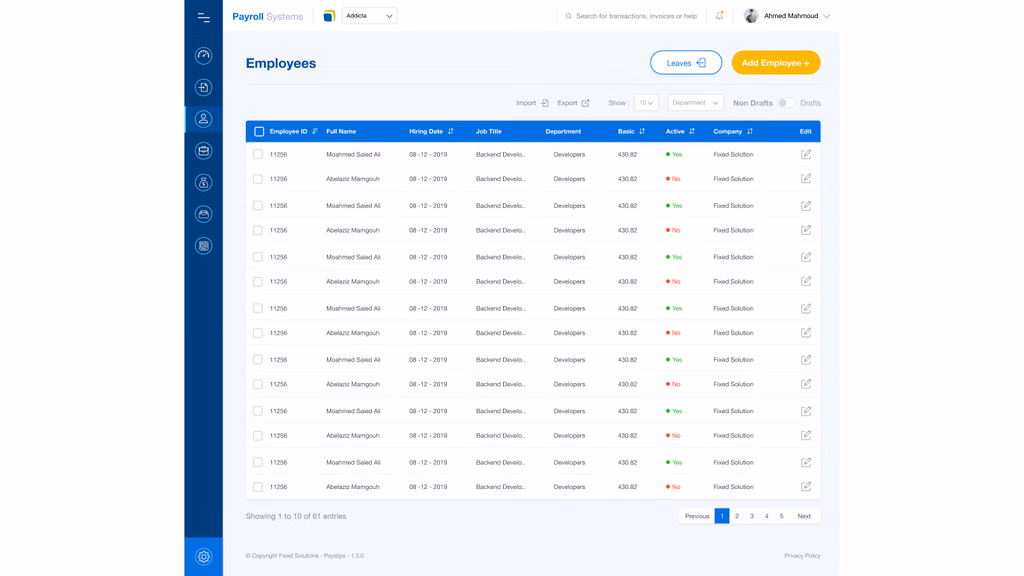Screen dimensions: 1024x576
Task: Click the briefcase icon in sidebar
Action: point(203,151)
